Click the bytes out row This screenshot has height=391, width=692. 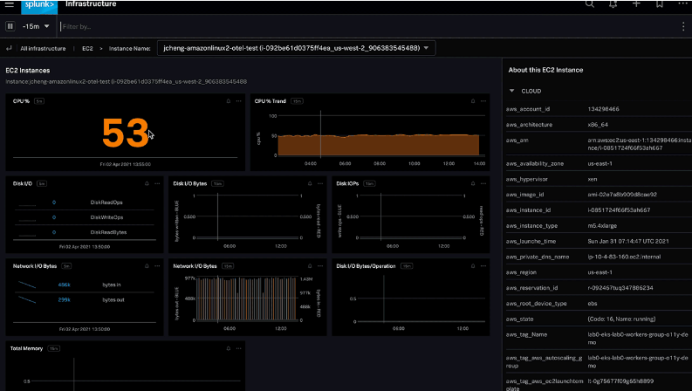tap(84, 300)
